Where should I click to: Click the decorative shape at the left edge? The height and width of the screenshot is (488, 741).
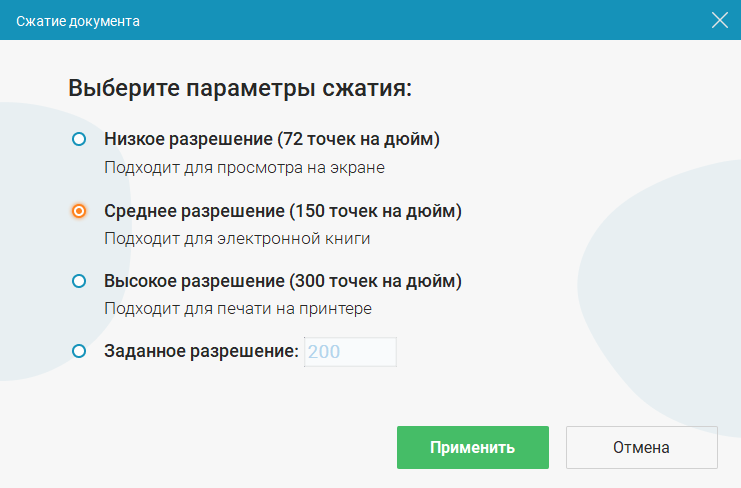[25, 250]
